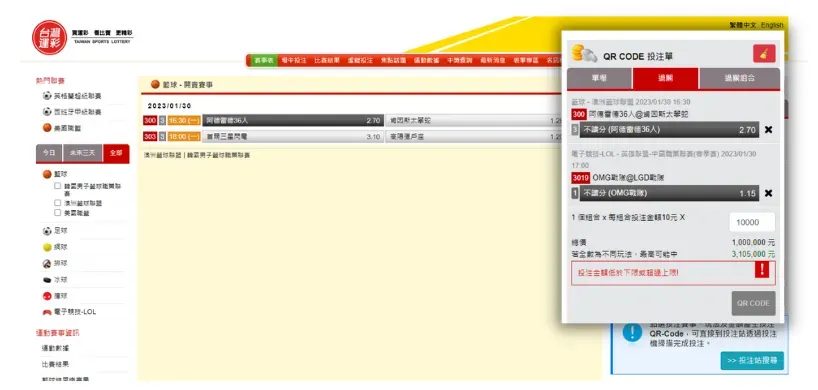Clear the bet slip with broom icon

pyautogui.click(x=764, y=54)
